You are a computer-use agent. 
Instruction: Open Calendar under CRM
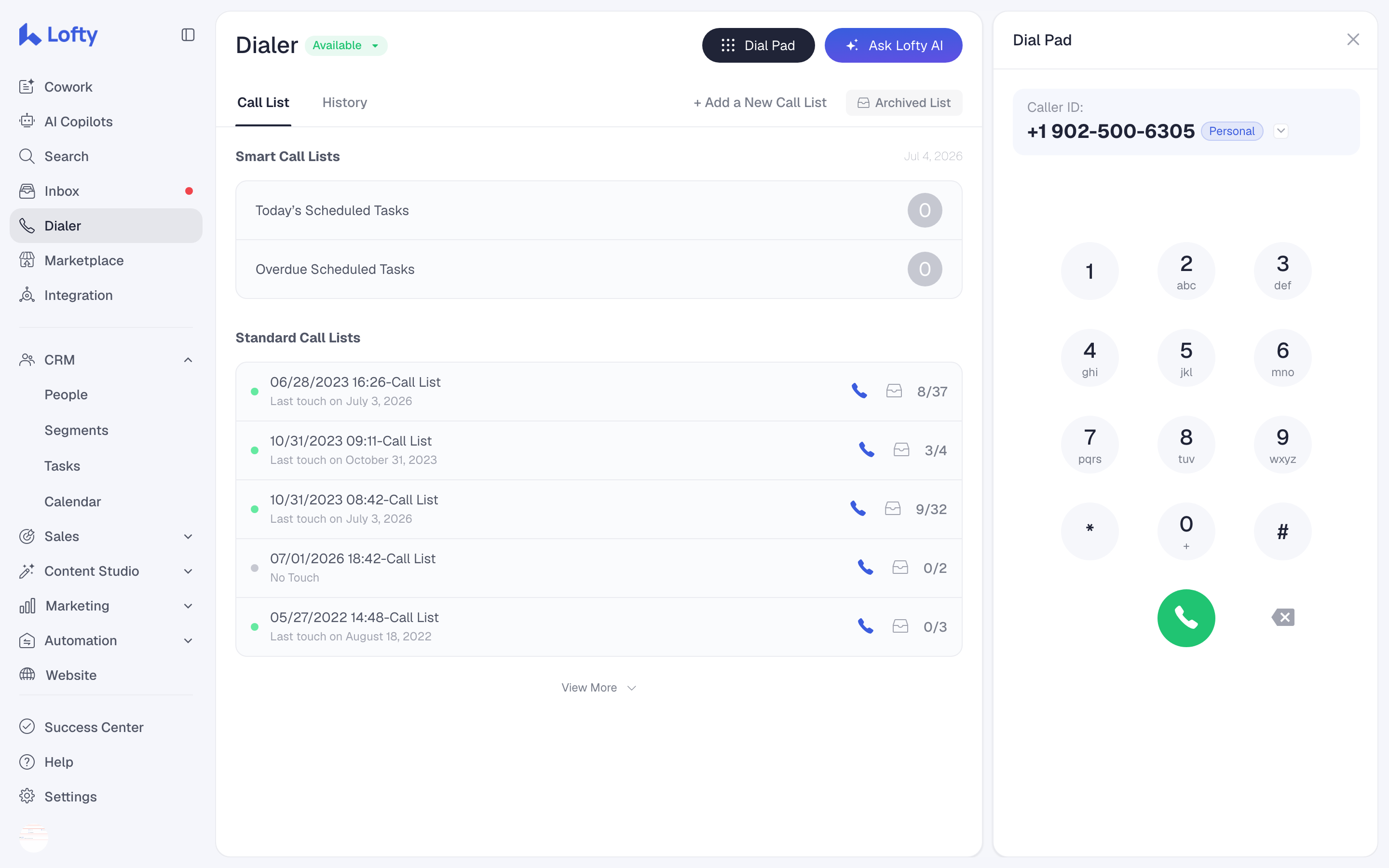(x=72, y=502)
